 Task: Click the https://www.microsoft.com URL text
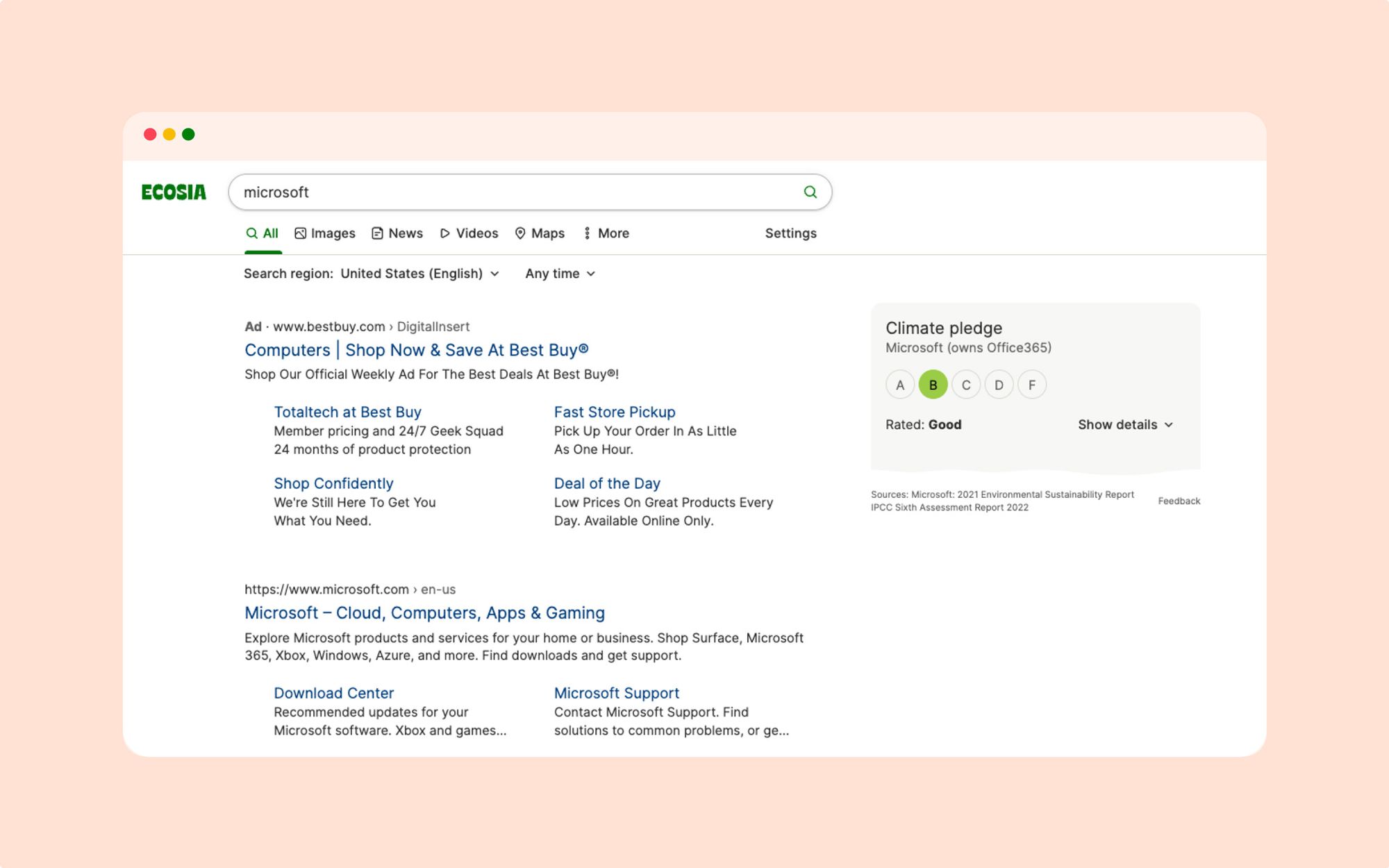[x=326, y=590]
